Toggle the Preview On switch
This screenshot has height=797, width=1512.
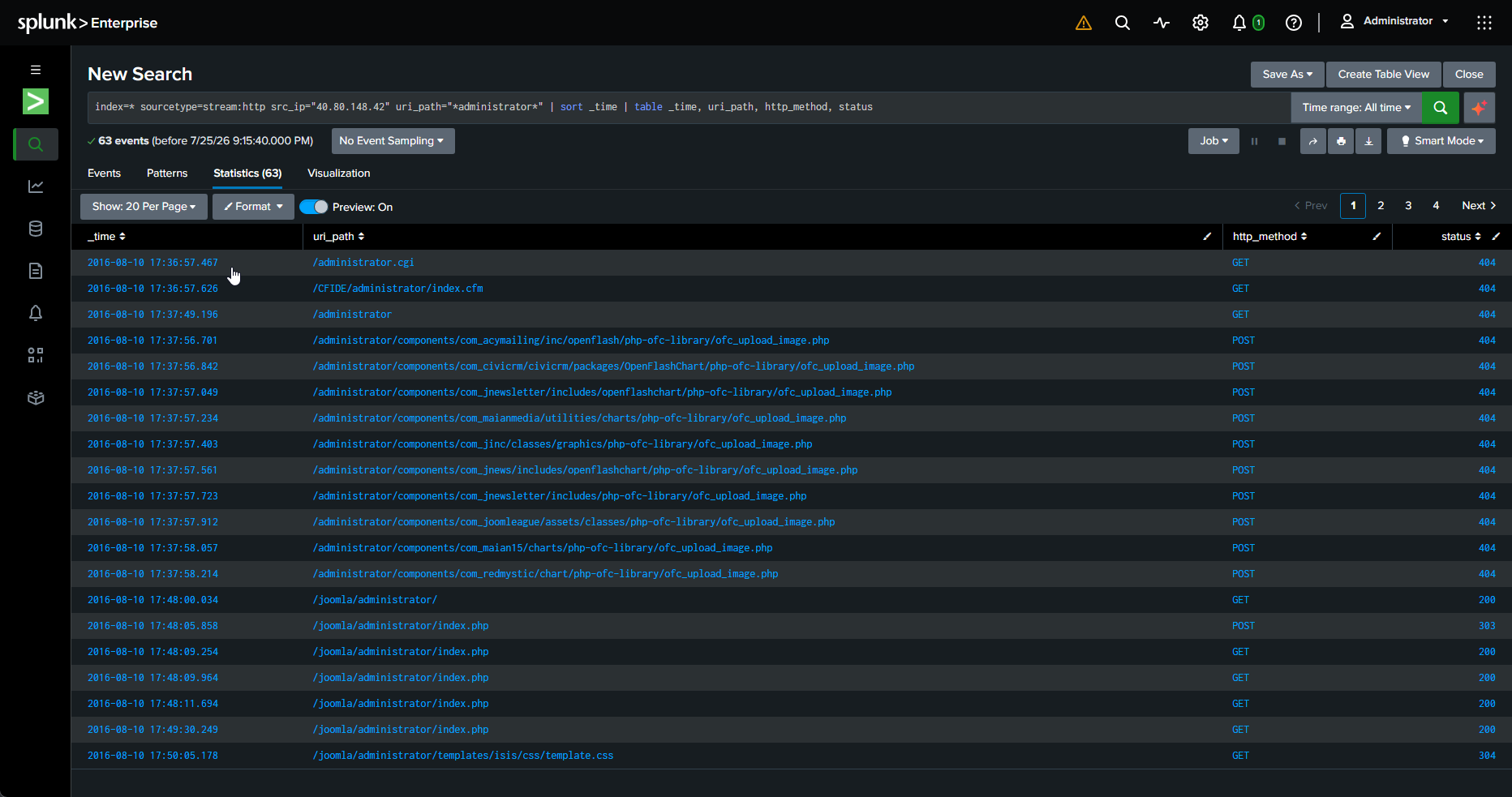(314, 207)
